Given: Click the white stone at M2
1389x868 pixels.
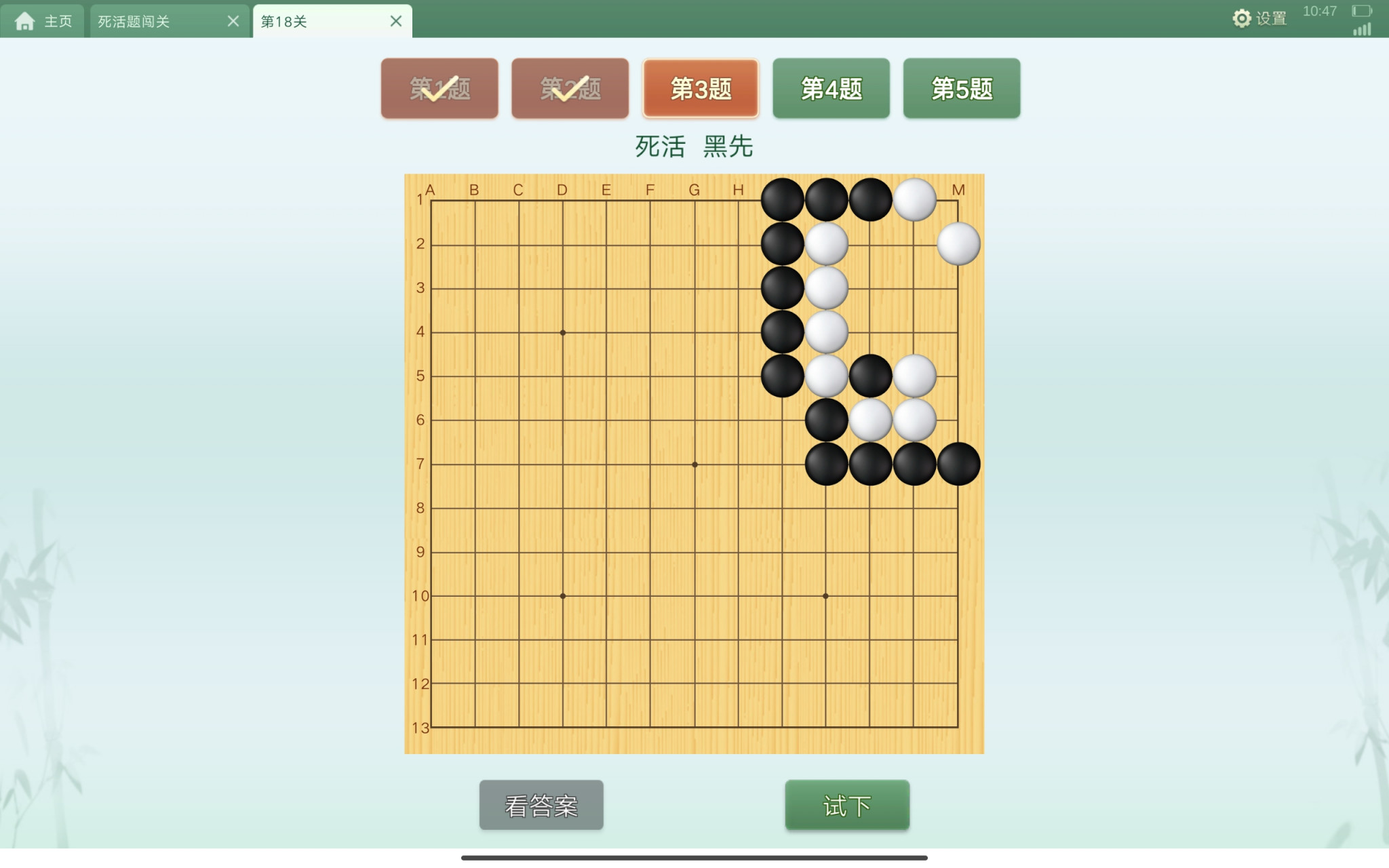Looking at the screenshot, I should click(x=958, y=244).
